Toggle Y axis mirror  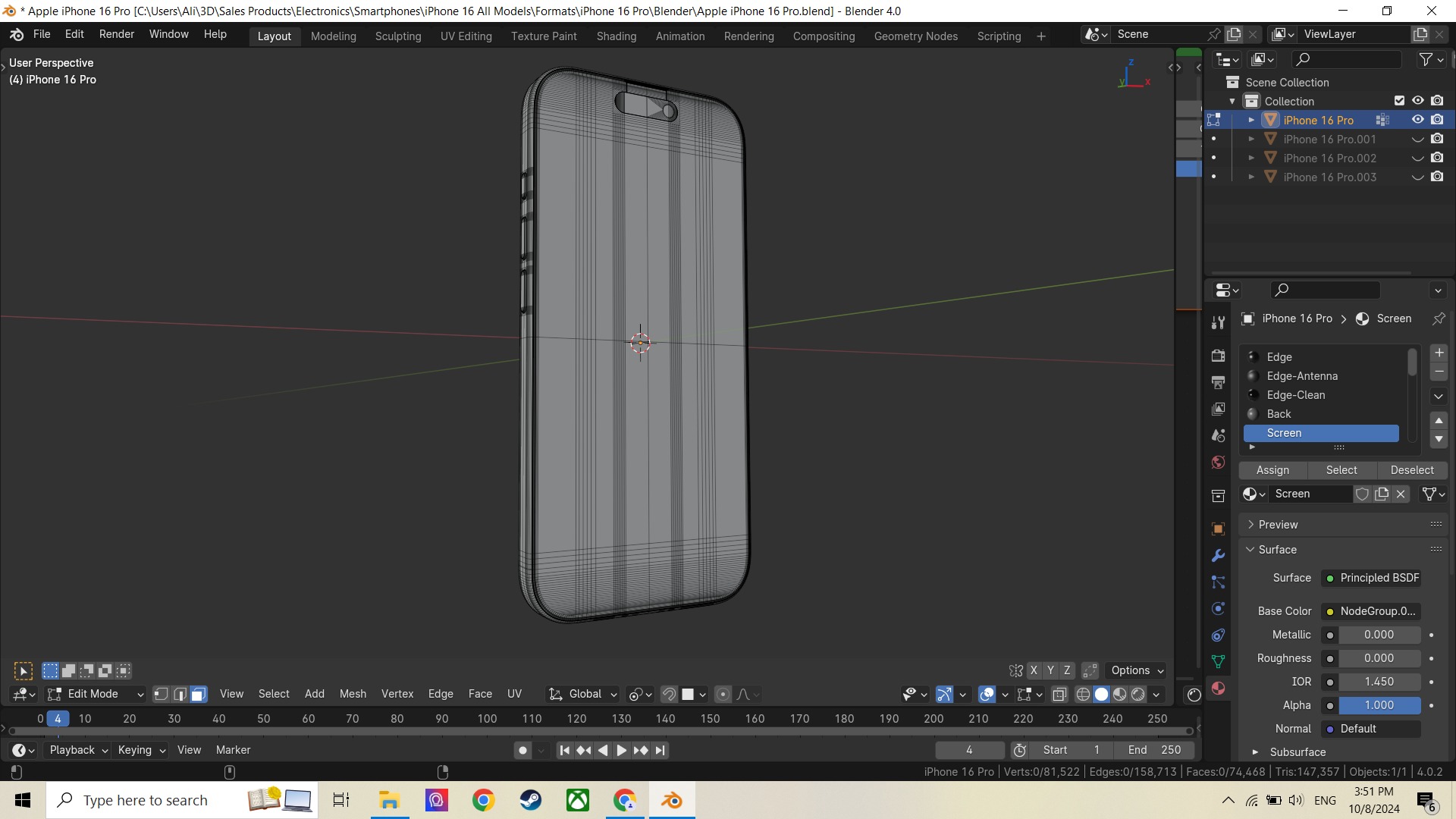[x=1050, y=670]
